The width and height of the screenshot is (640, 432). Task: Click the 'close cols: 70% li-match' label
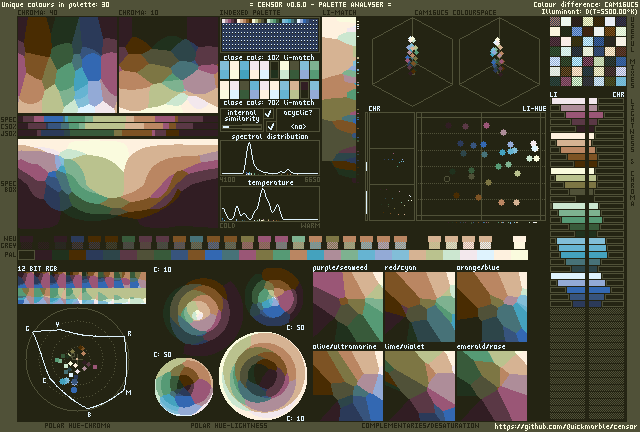pyautogui.click(x=269, y=102)
